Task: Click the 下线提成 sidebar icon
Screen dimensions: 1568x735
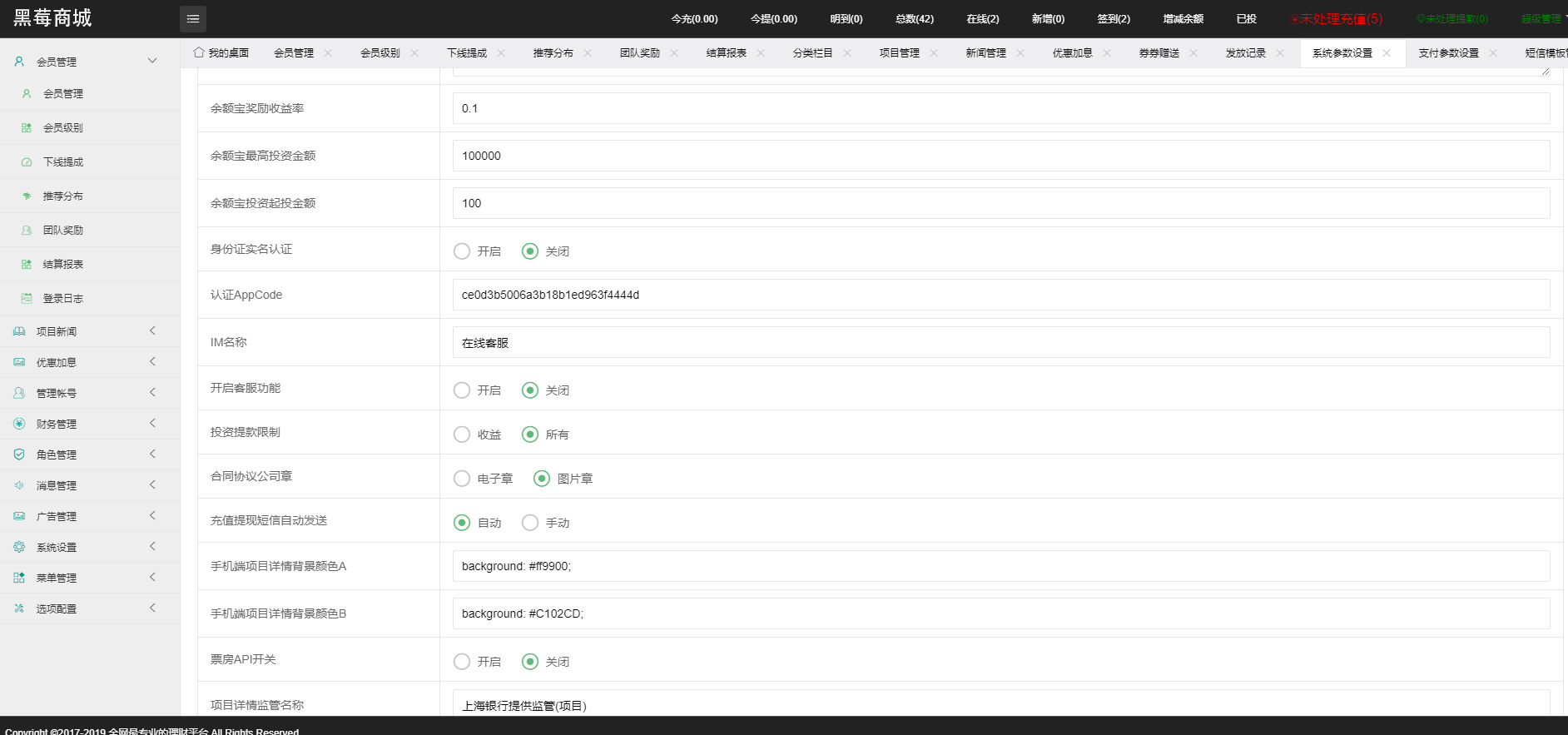Action: (x=27, y=162)
